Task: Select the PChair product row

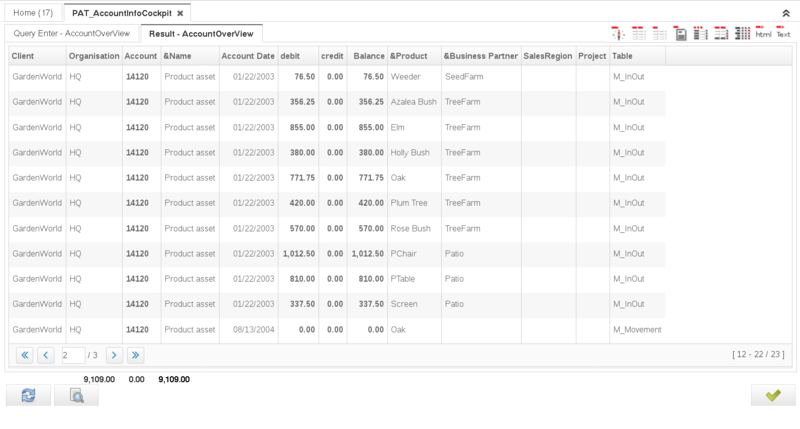Action: 404,254
